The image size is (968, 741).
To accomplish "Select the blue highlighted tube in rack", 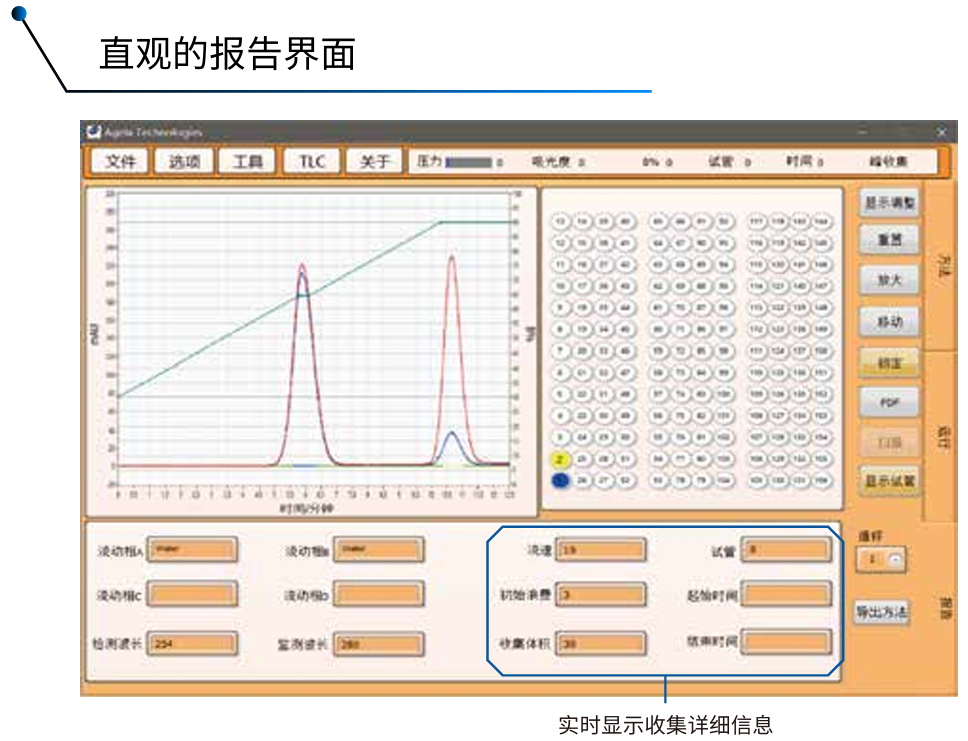I will pos(561,481).
